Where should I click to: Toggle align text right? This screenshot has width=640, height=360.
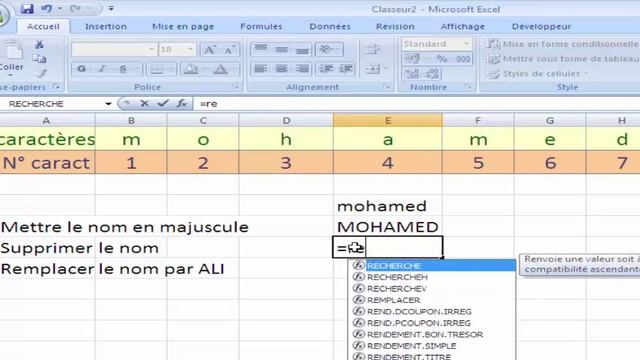click(302, 69)
